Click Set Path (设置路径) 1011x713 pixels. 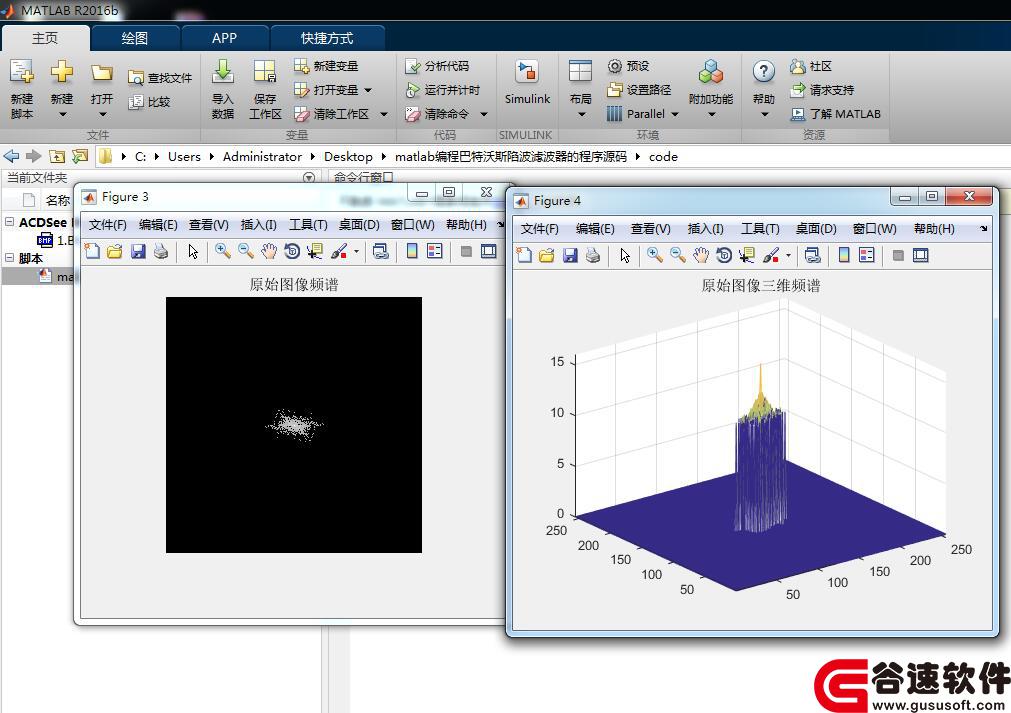[x=639, y=90]
